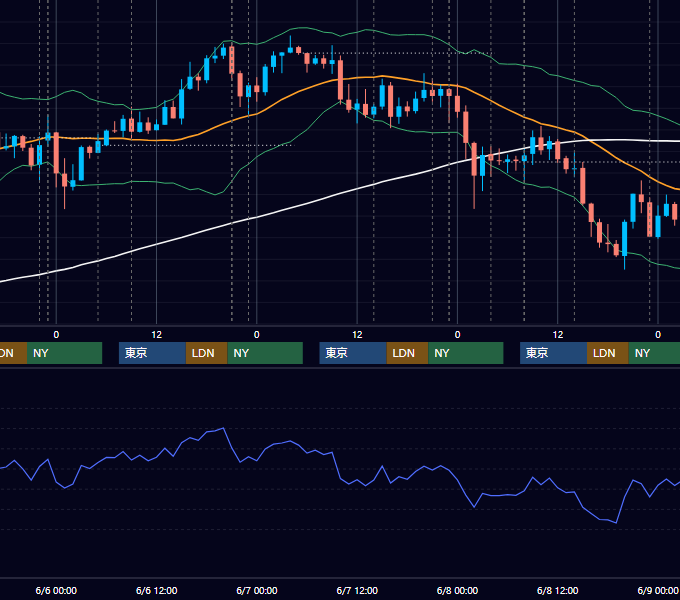680x600 pixels.
Task: Select the 東京 session block on 6/8
Action: pyautogui.click(x=553, y=353)
